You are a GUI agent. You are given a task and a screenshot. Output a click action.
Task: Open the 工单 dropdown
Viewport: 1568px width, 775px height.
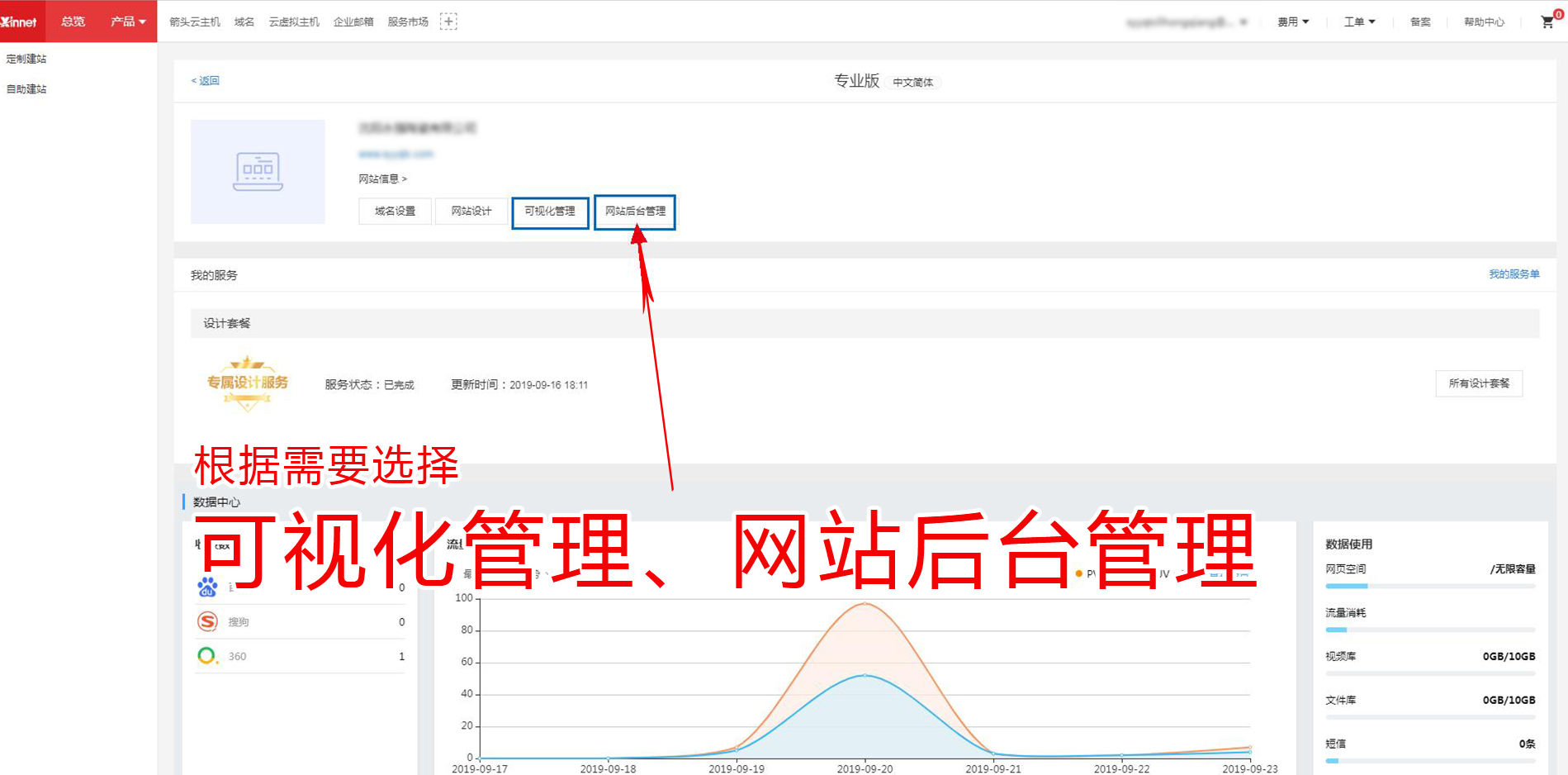click(1359, 22)
